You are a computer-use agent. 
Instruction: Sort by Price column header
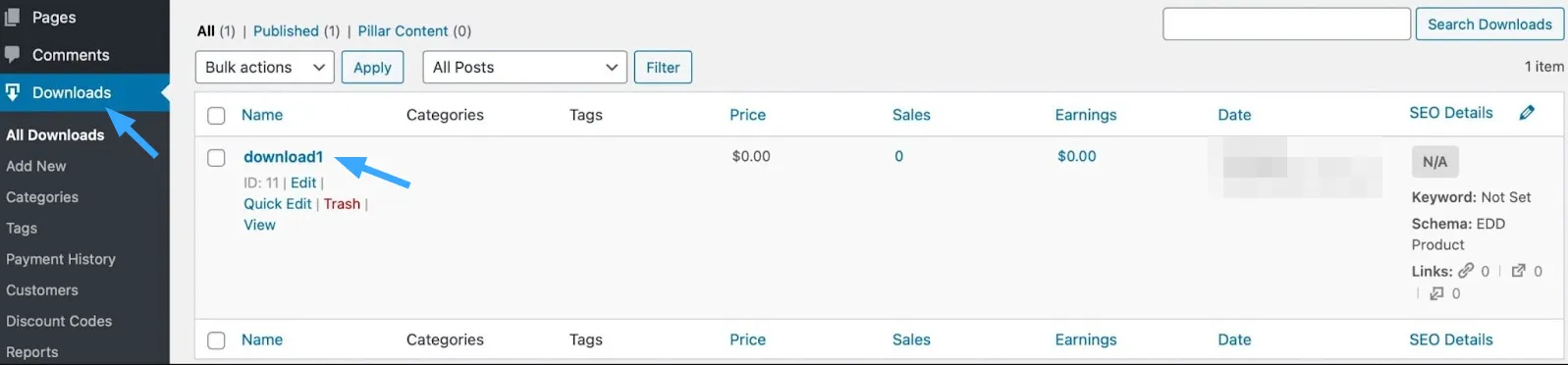(747, 115)
